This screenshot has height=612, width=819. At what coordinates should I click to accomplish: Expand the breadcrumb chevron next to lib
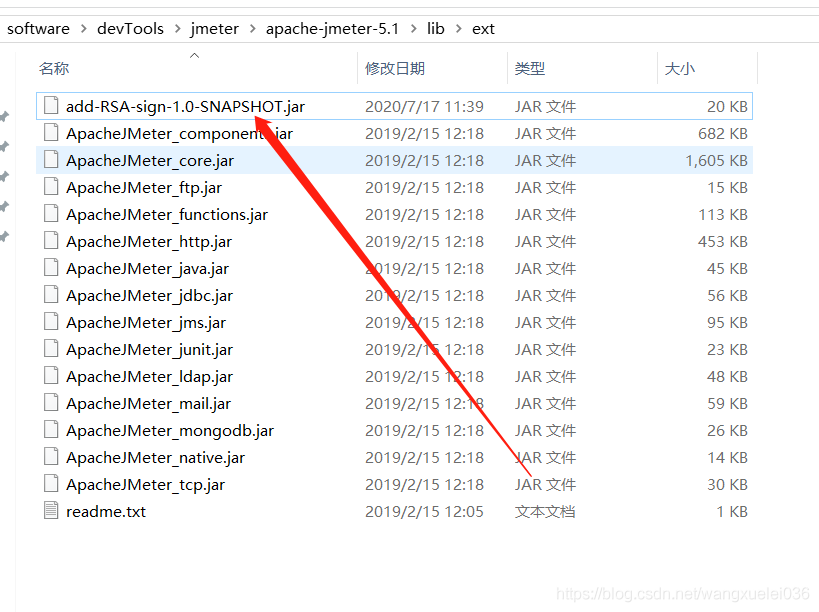point(459,28)
